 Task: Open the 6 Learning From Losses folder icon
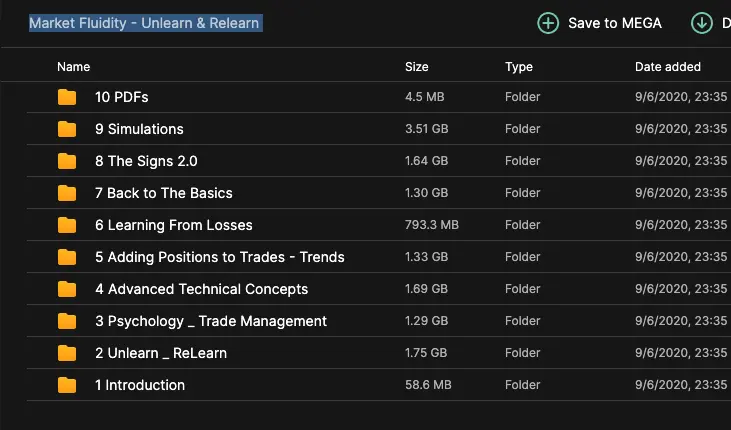click(x=67, y=225)
